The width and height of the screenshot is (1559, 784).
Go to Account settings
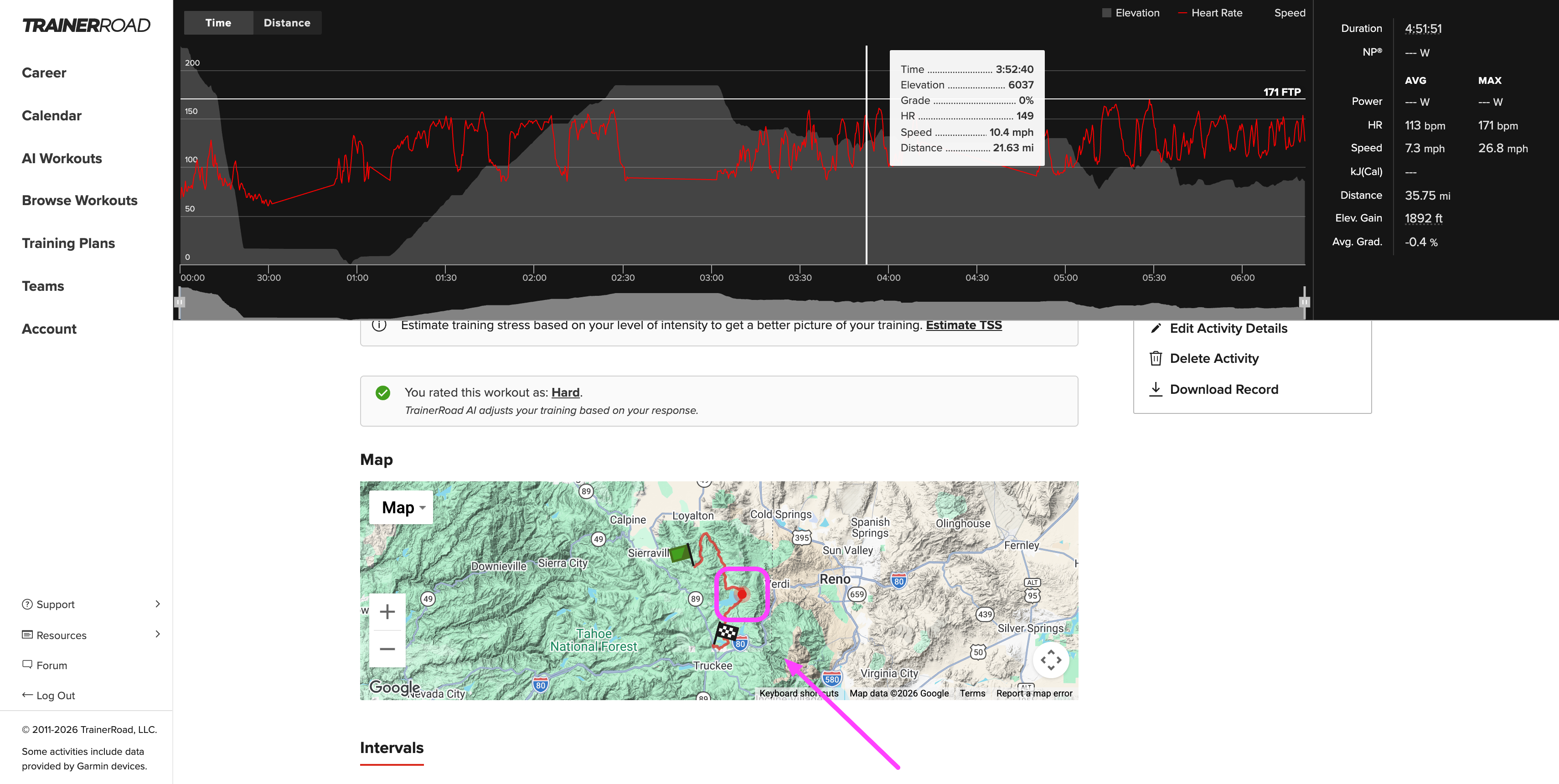point(49,329)
